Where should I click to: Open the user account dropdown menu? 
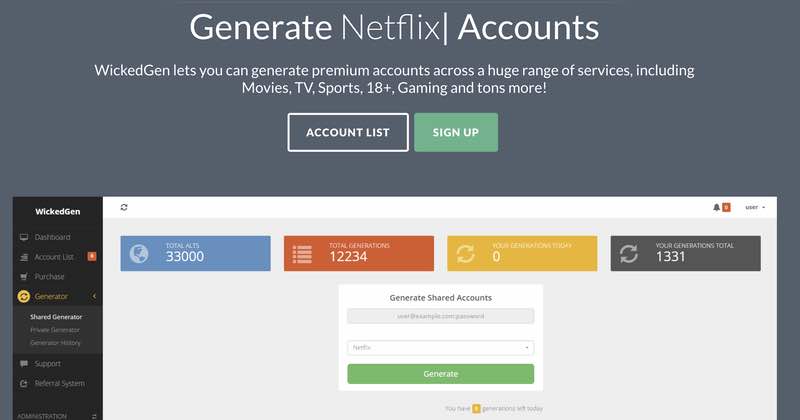click(x=755, y=207)
